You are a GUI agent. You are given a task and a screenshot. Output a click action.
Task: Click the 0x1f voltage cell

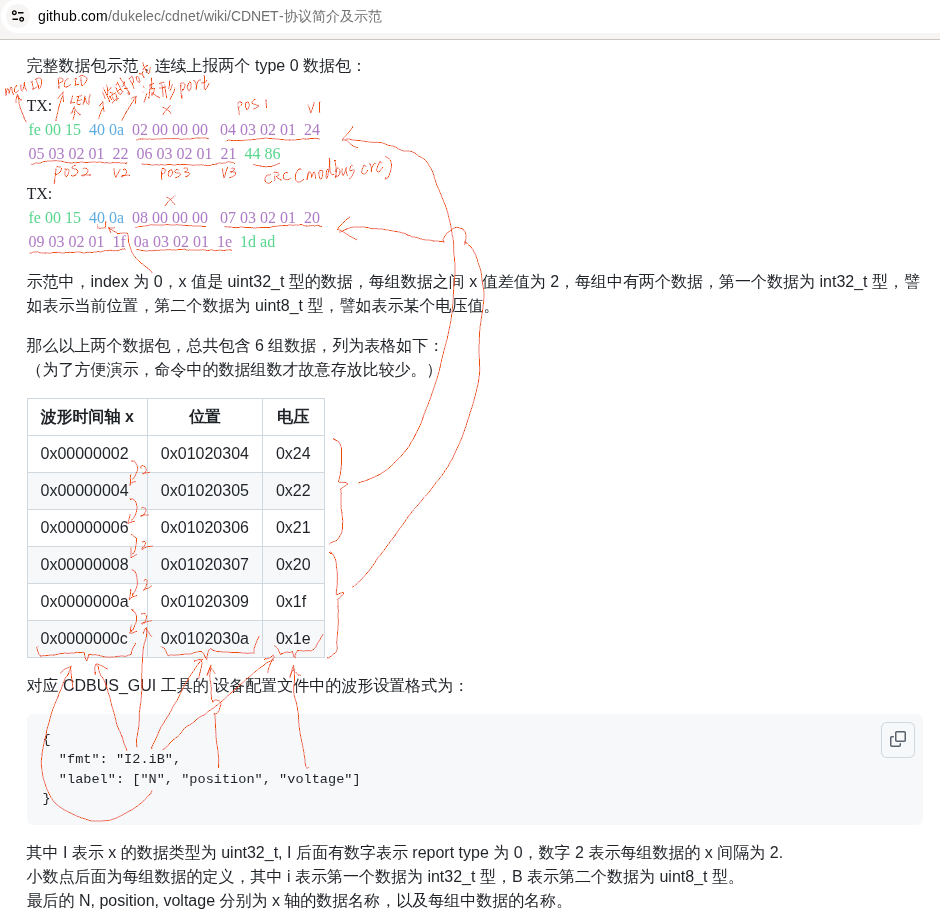click(291, 602)
